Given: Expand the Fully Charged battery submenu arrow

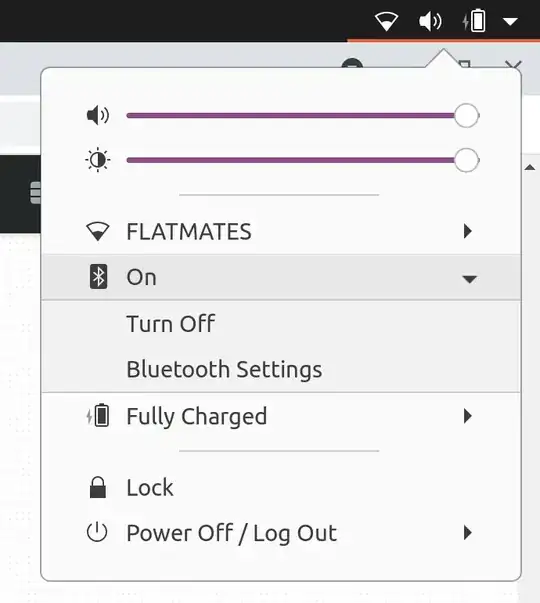Looking at the screenshot, I should click(x=468, y=416).
